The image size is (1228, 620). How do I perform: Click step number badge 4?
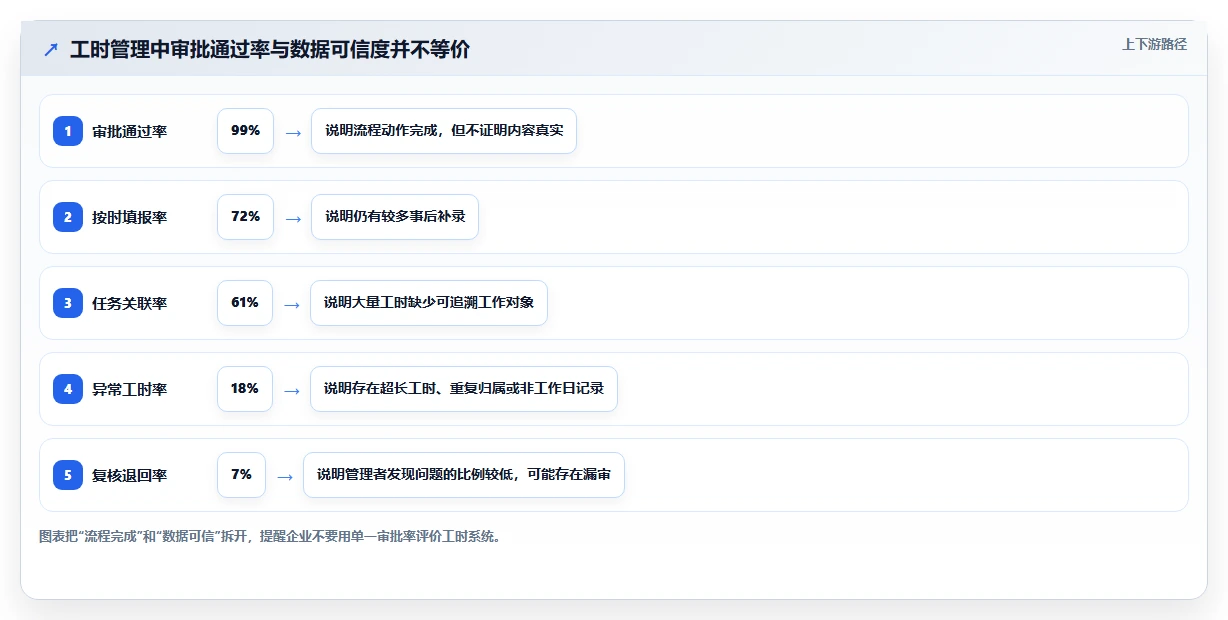click(x=68, y=389)
